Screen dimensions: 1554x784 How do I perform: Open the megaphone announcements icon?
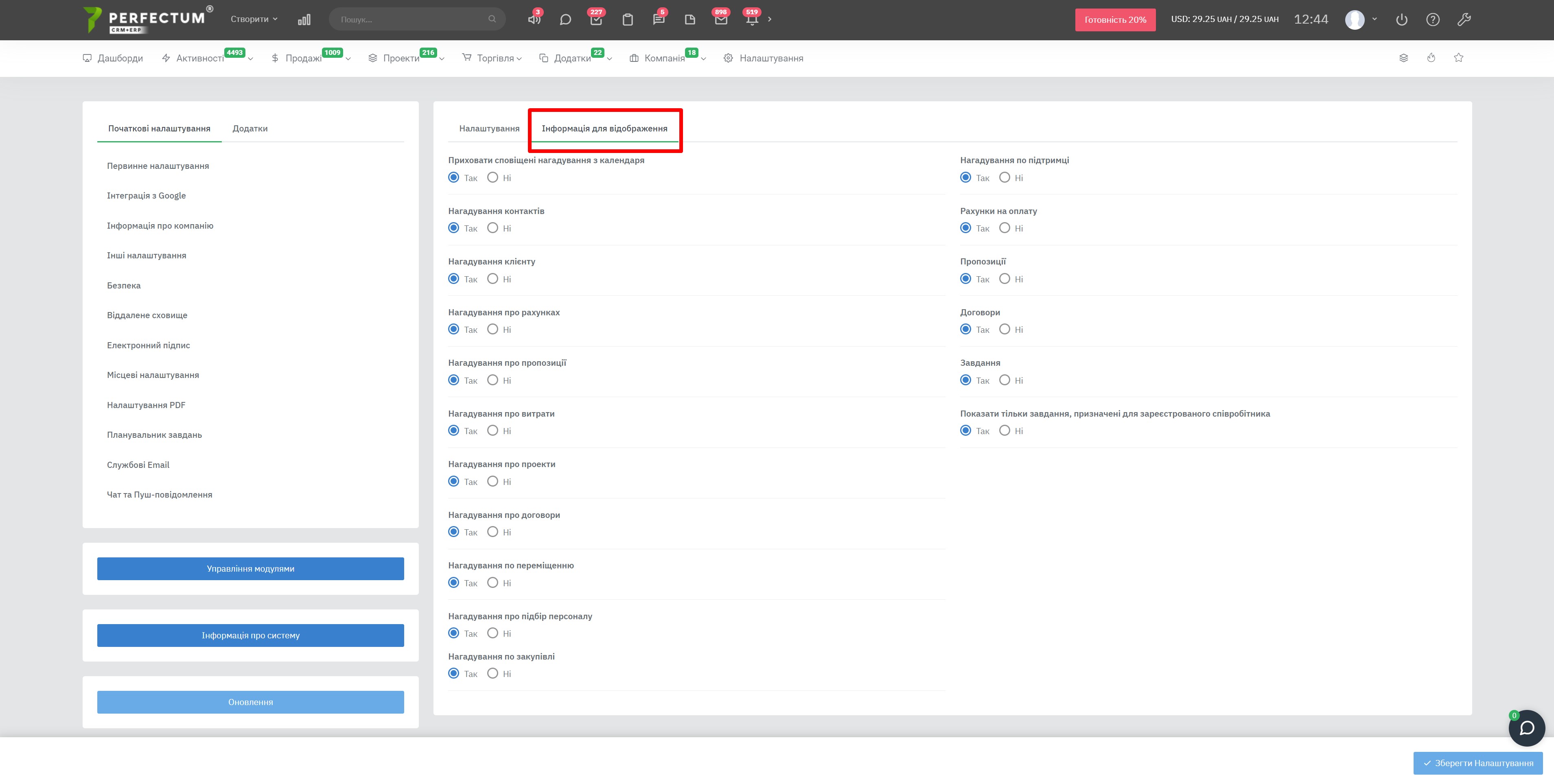coord(534,19)
